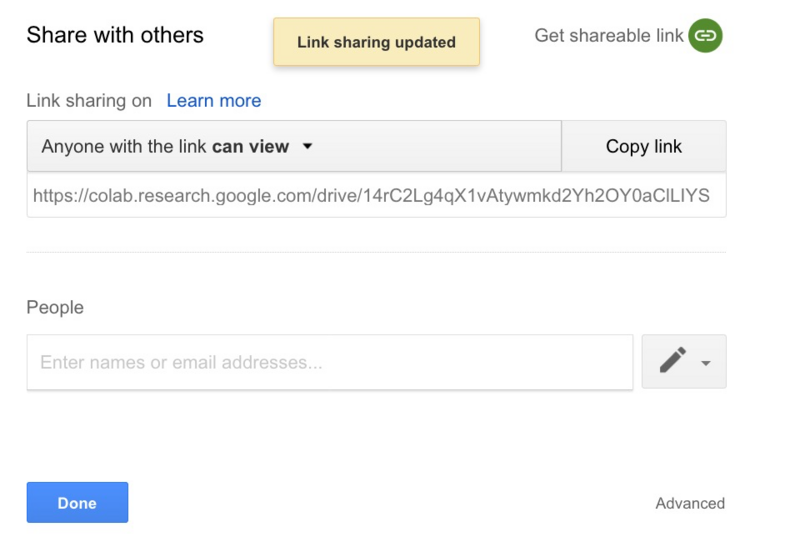The width and height of the screenshot is (800, 547).
Task: Click the "Link sharing updated" notification
Action: click(x=376, y=43)
